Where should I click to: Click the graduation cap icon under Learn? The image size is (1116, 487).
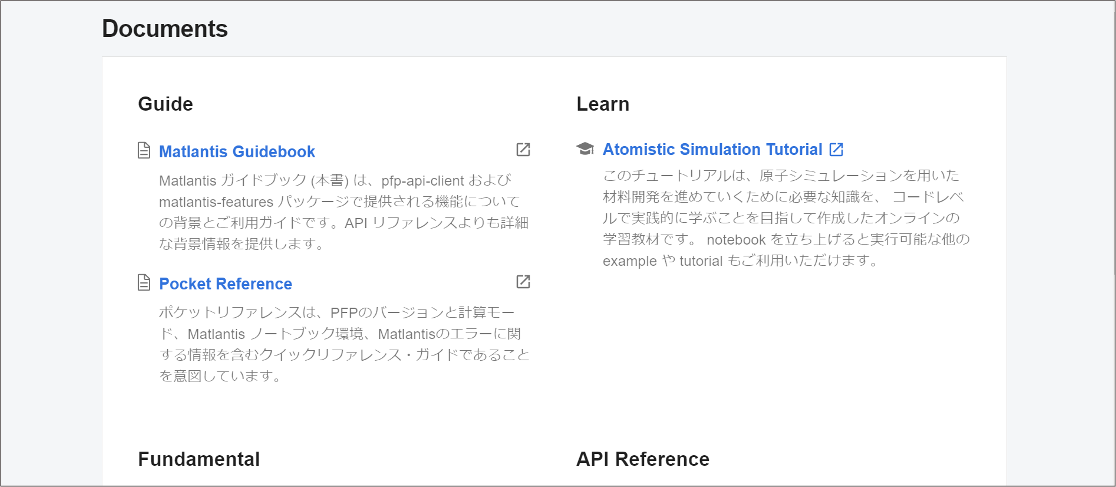pyautogui.click(x=585, y=149)
